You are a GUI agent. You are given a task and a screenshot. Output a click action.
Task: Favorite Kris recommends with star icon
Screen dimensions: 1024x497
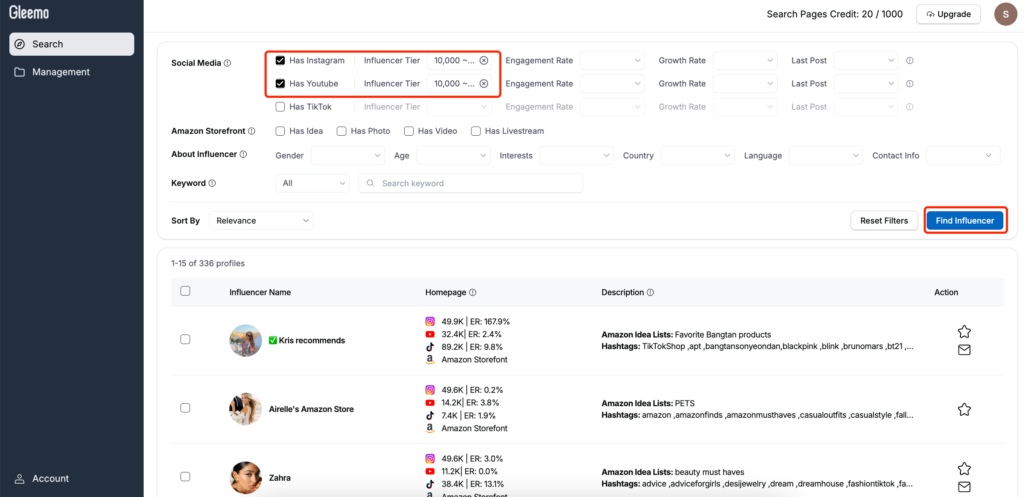tap(964, 332)
